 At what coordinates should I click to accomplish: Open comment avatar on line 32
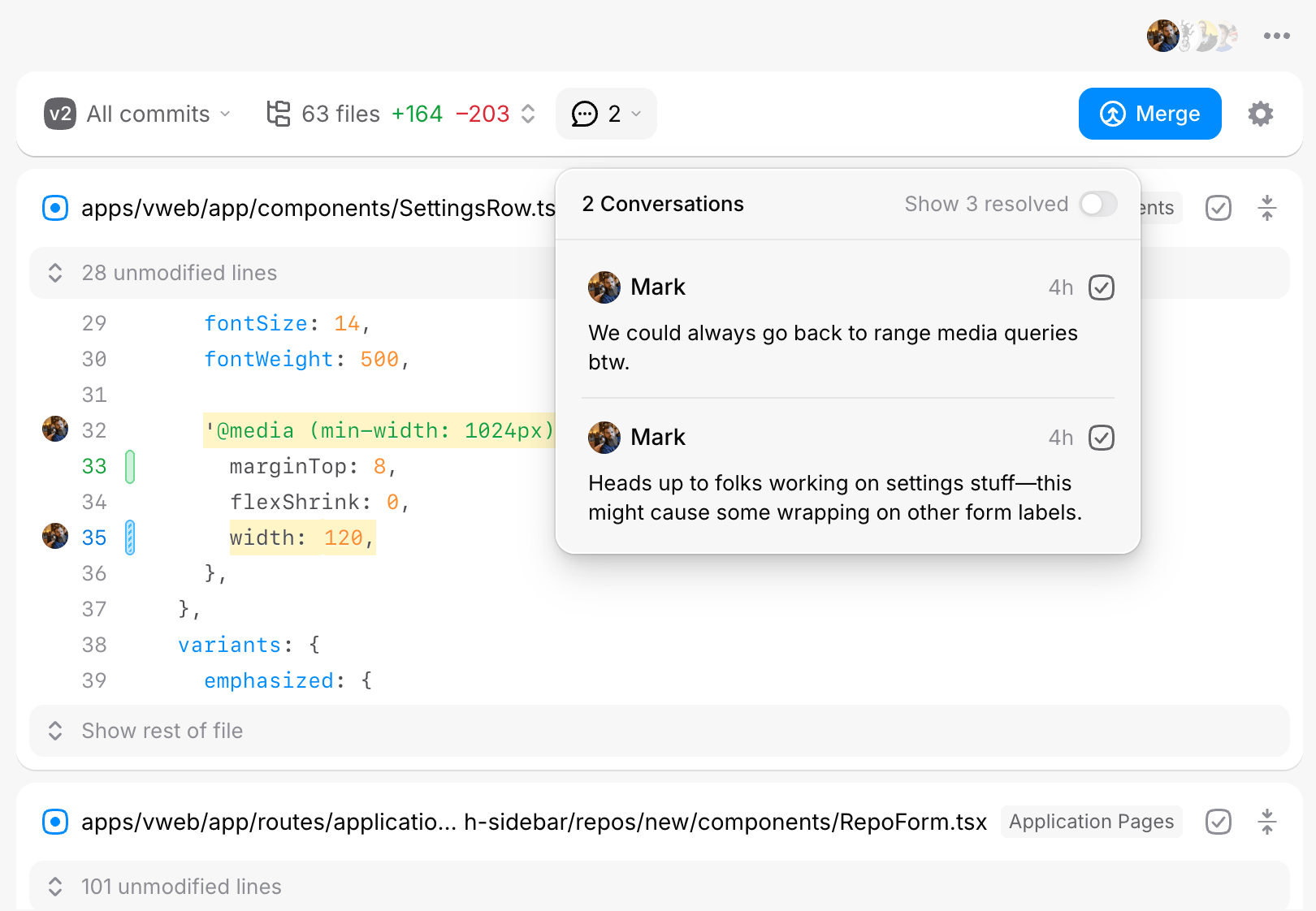coord(55,430)
